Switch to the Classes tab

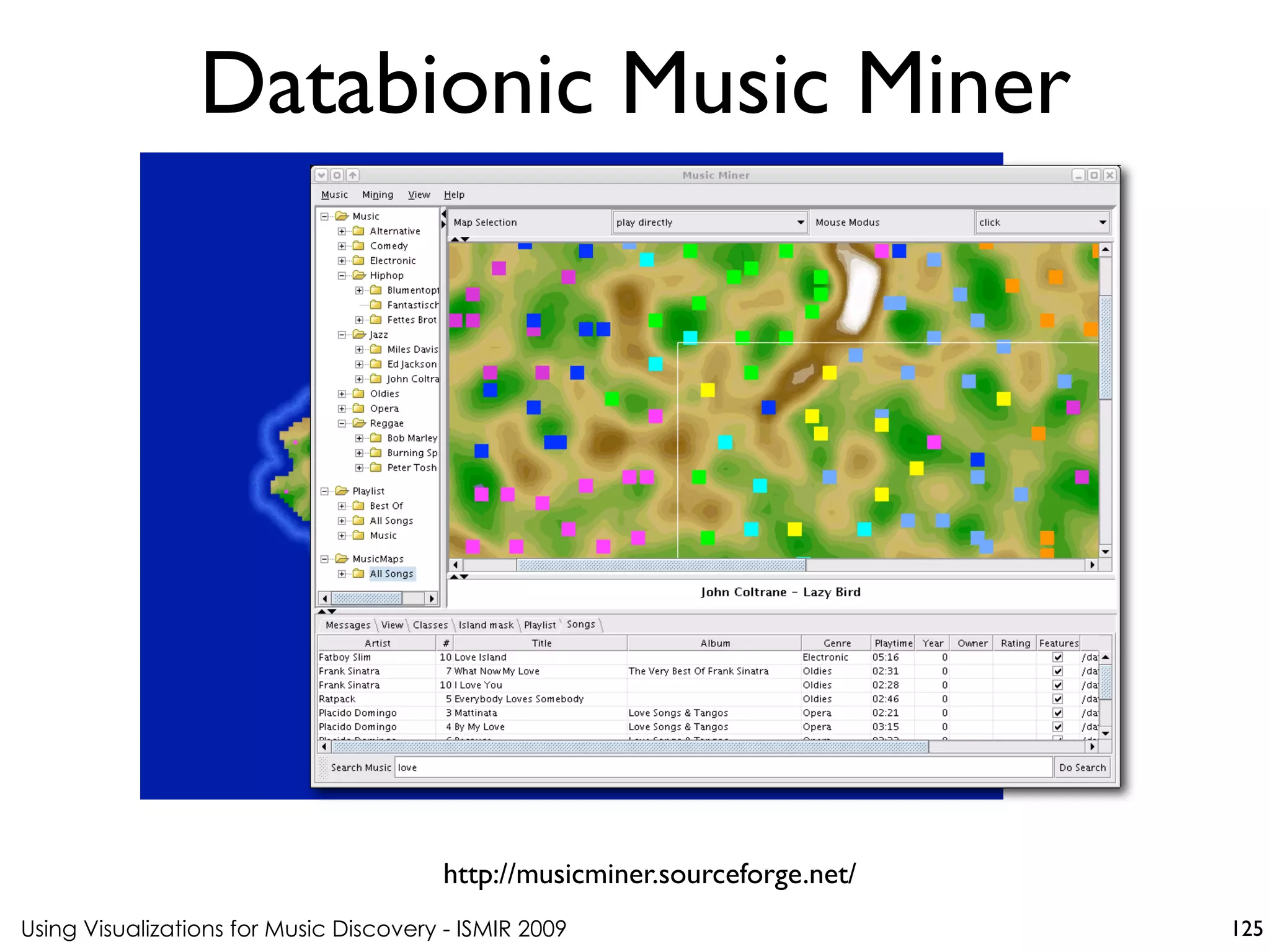[430, 625]
